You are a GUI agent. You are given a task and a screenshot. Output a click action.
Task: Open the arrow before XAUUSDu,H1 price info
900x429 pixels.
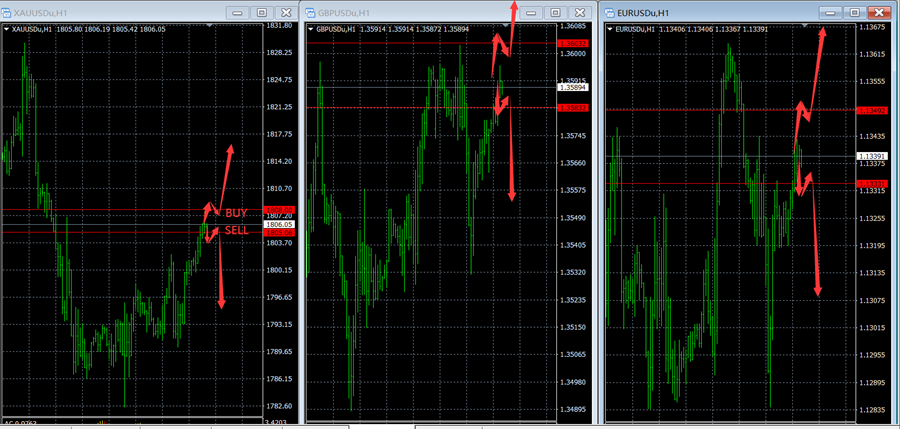pos(7,29)
